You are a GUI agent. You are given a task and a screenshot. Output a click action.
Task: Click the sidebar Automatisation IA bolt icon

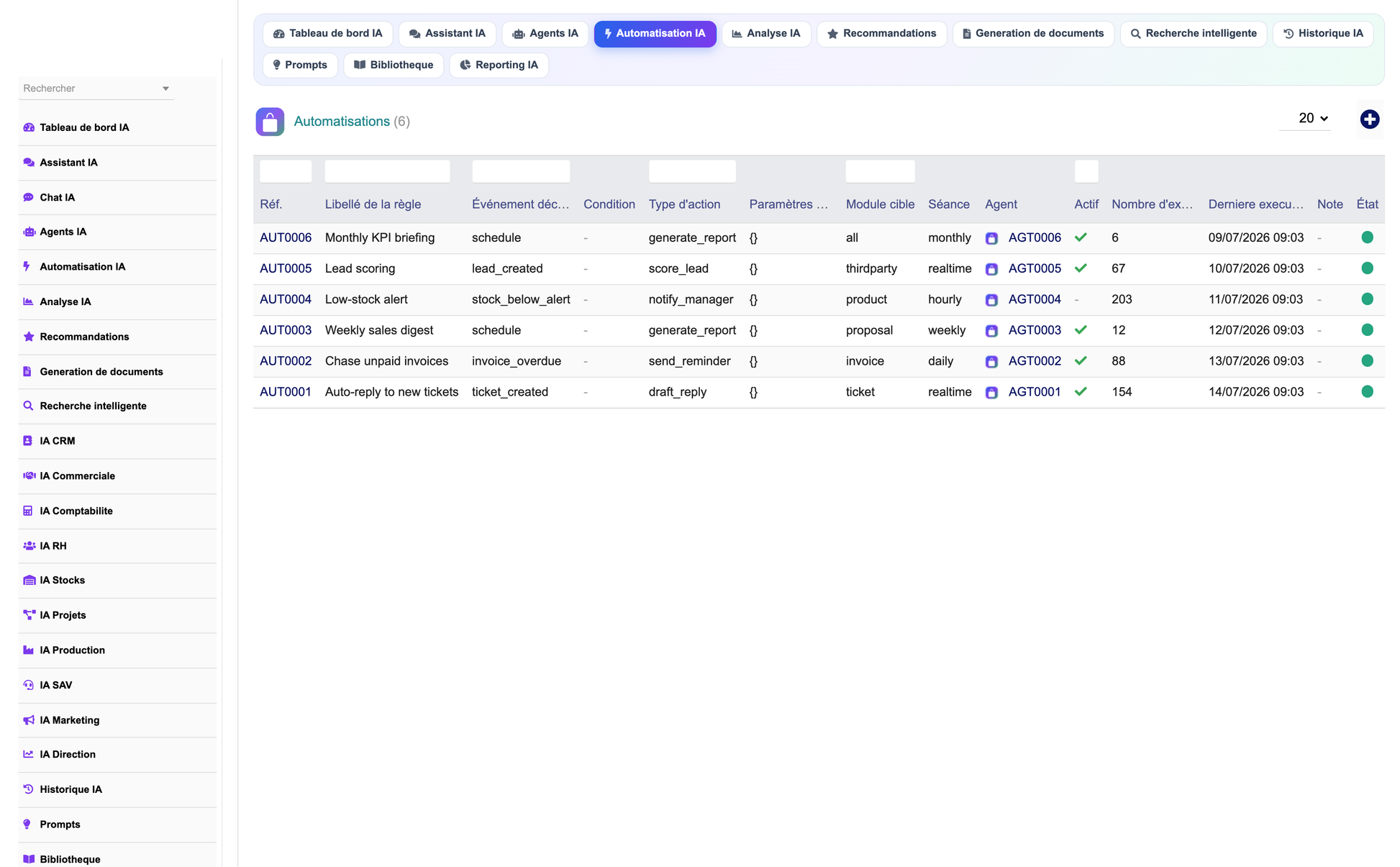pyautogui.click(x=27, y=266)
